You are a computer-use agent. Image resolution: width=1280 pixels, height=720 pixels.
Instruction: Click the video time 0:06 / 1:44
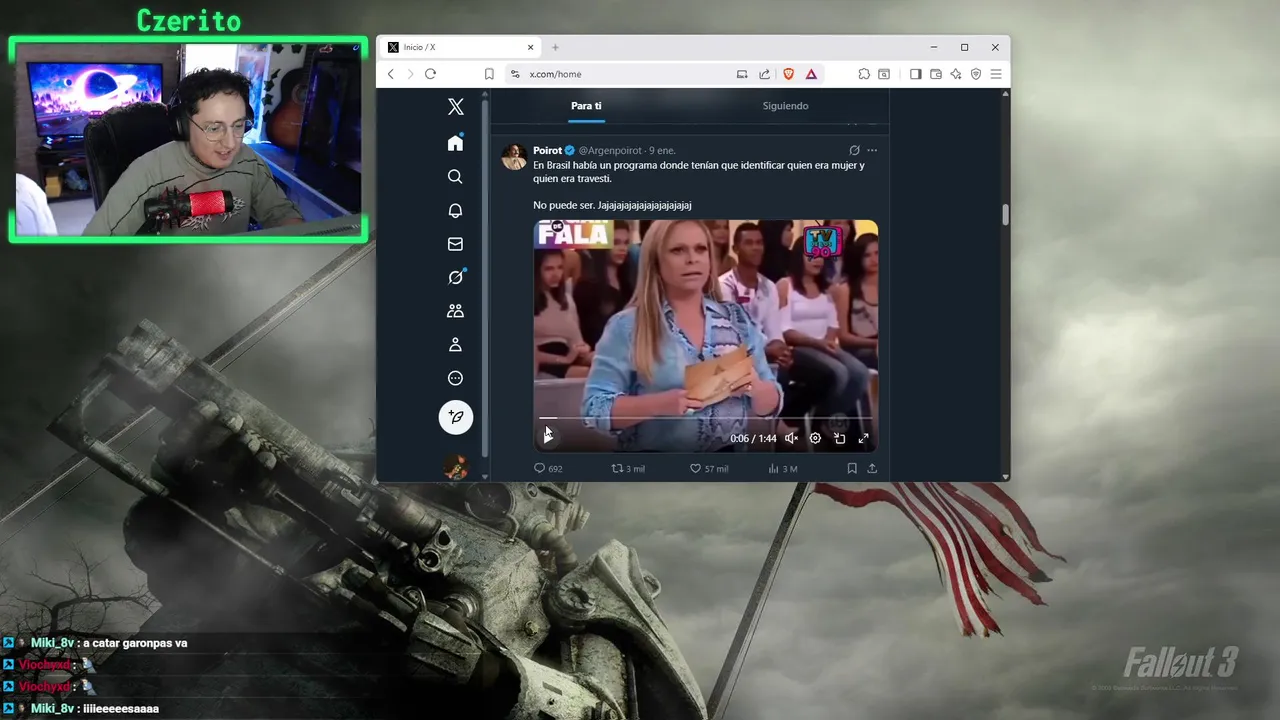[753, 438]
